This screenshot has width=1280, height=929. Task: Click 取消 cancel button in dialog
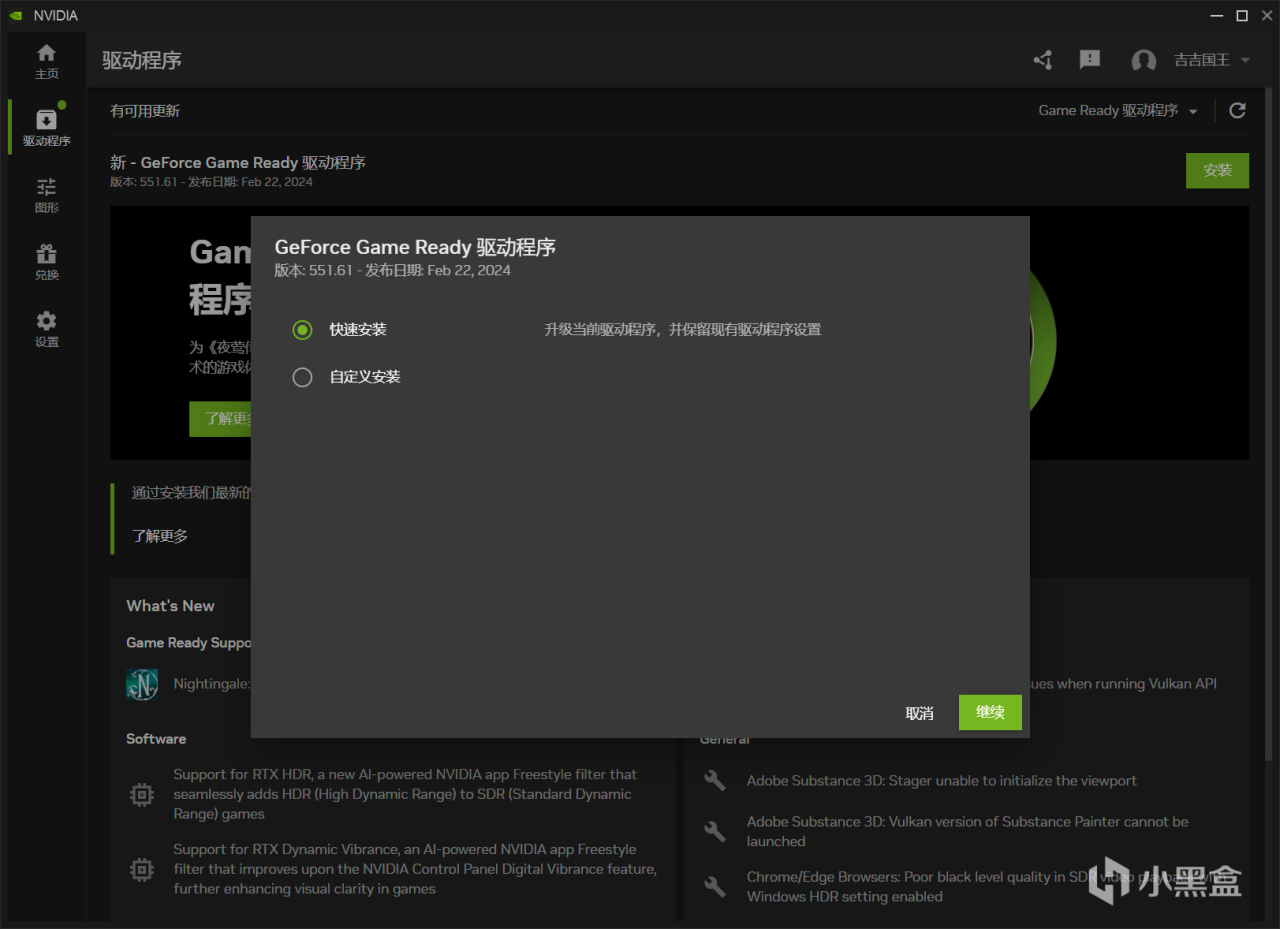(919, 713)
